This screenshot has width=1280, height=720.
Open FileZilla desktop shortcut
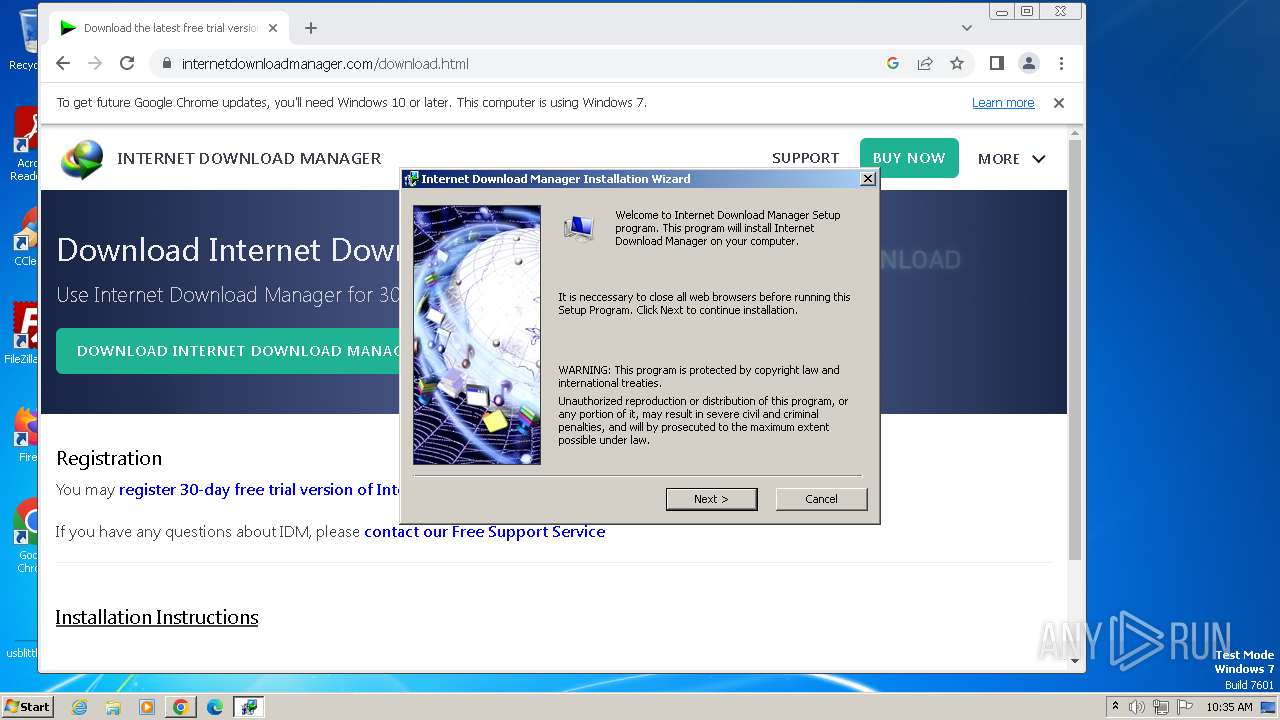pyautogui.click(x=22, y=334)
